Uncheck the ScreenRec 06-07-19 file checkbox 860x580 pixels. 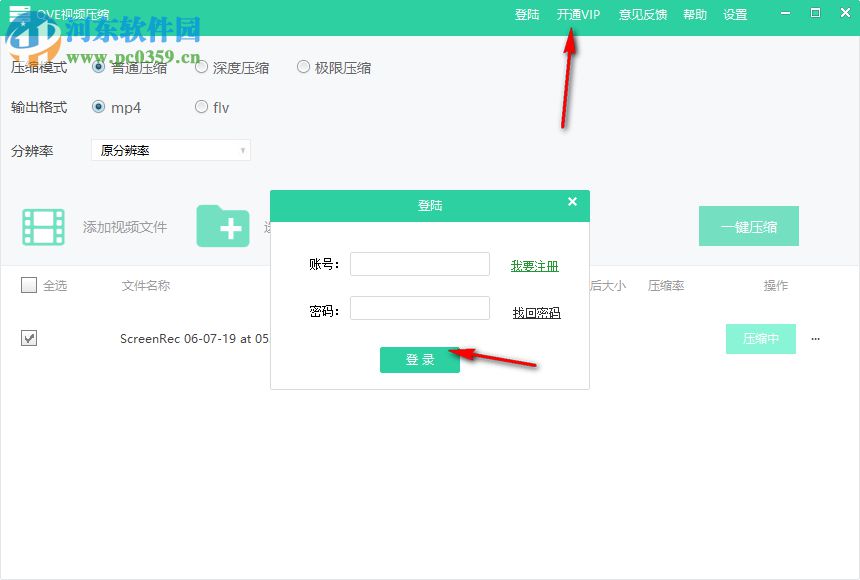[29, 338]
